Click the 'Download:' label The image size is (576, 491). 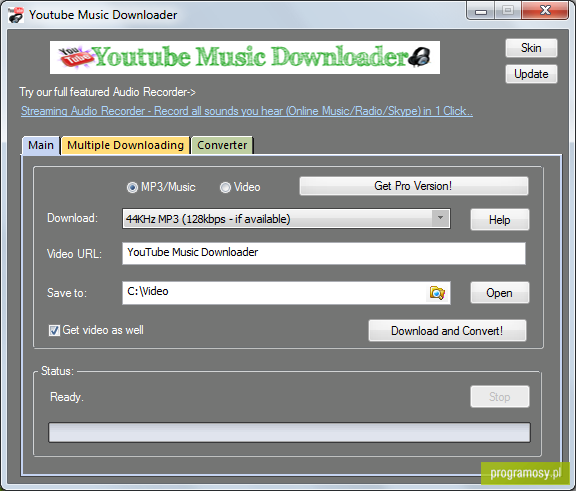(72, 218)
